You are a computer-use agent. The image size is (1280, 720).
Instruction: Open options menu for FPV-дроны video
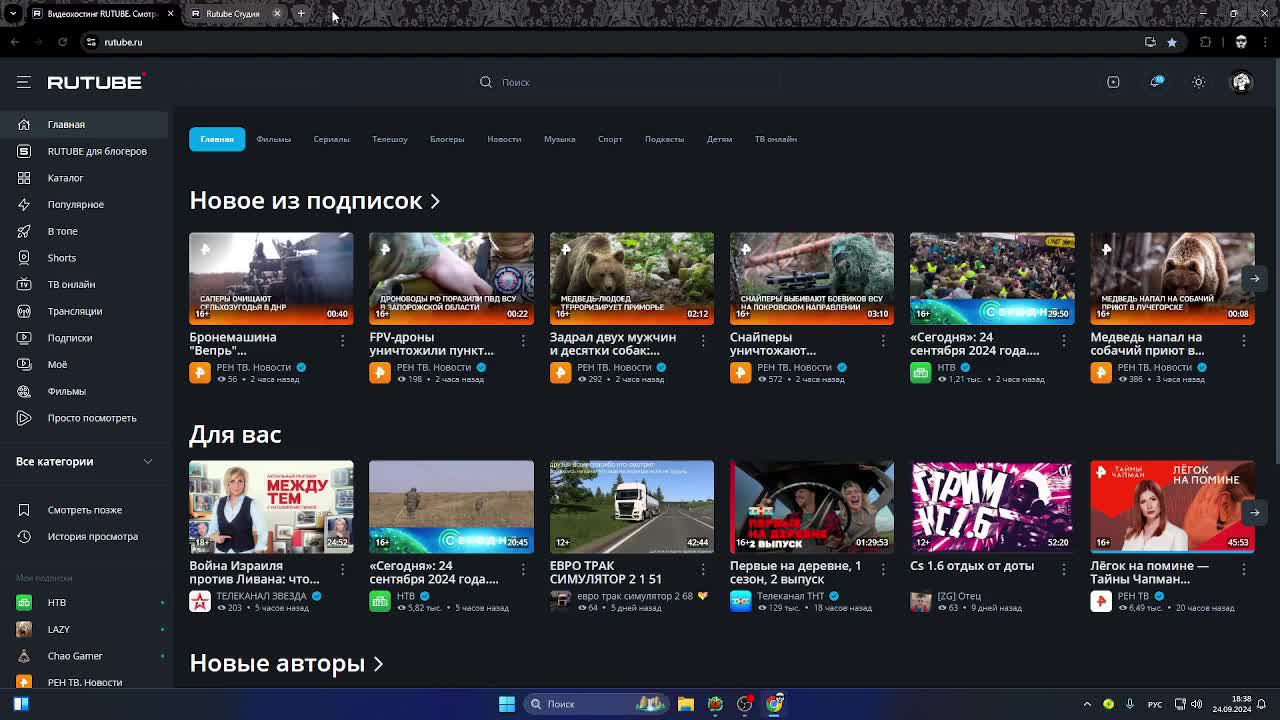523,341
